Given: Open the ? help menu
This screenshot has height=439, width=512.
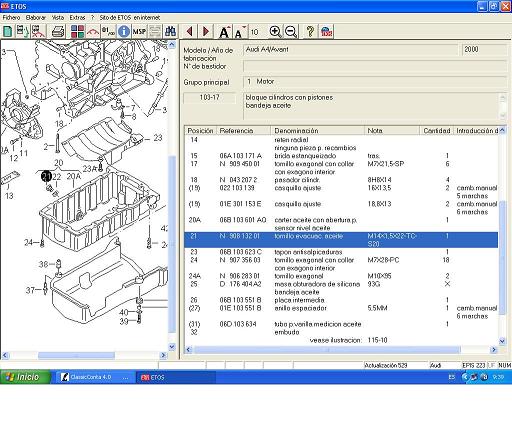Looking at the screenshot, I should (92, 17).
